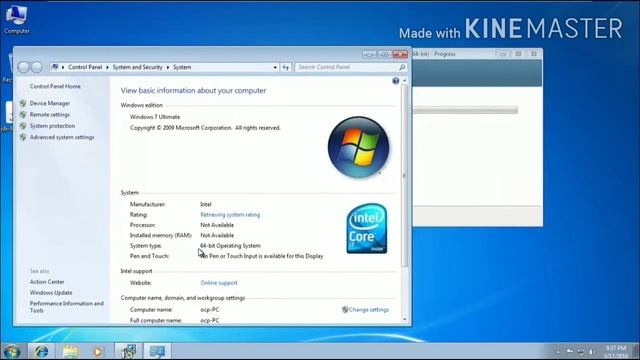Expand the arrow after System and Security
This screenshot has height=360, width=640.
pos(168,67)
